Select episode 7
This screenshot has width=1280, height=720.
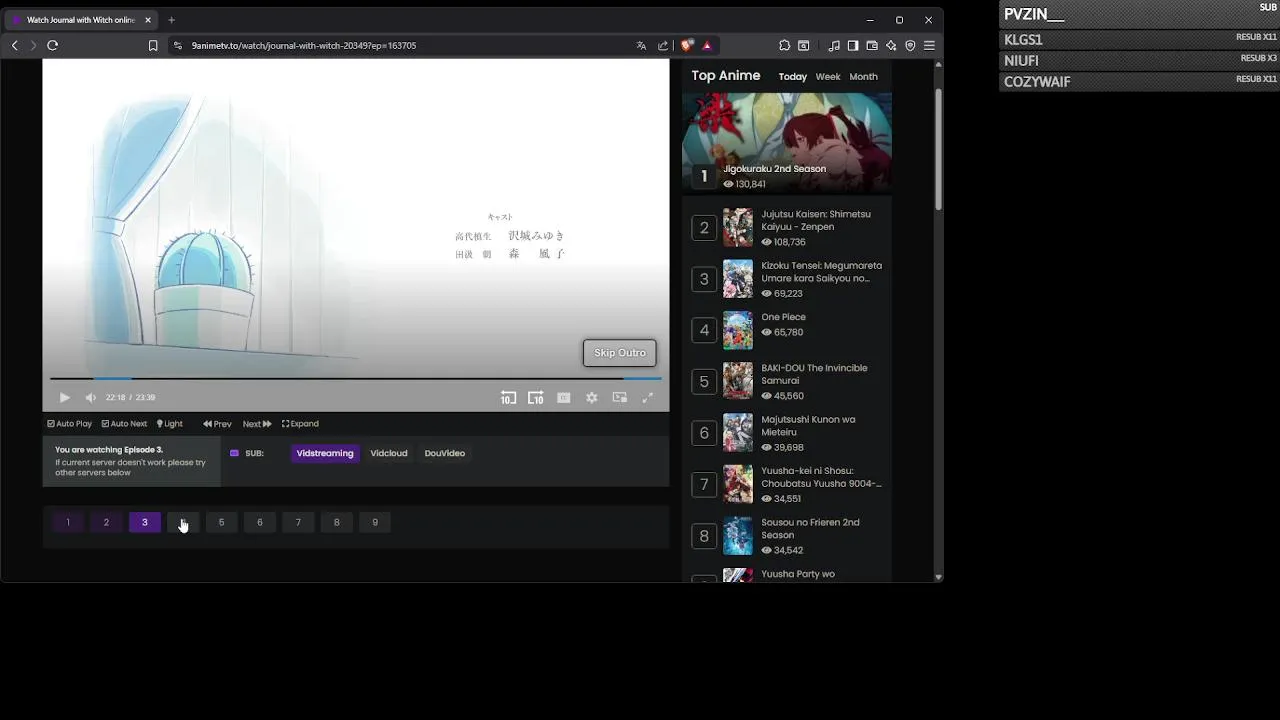pyautogui.click(x=298, y=522)
